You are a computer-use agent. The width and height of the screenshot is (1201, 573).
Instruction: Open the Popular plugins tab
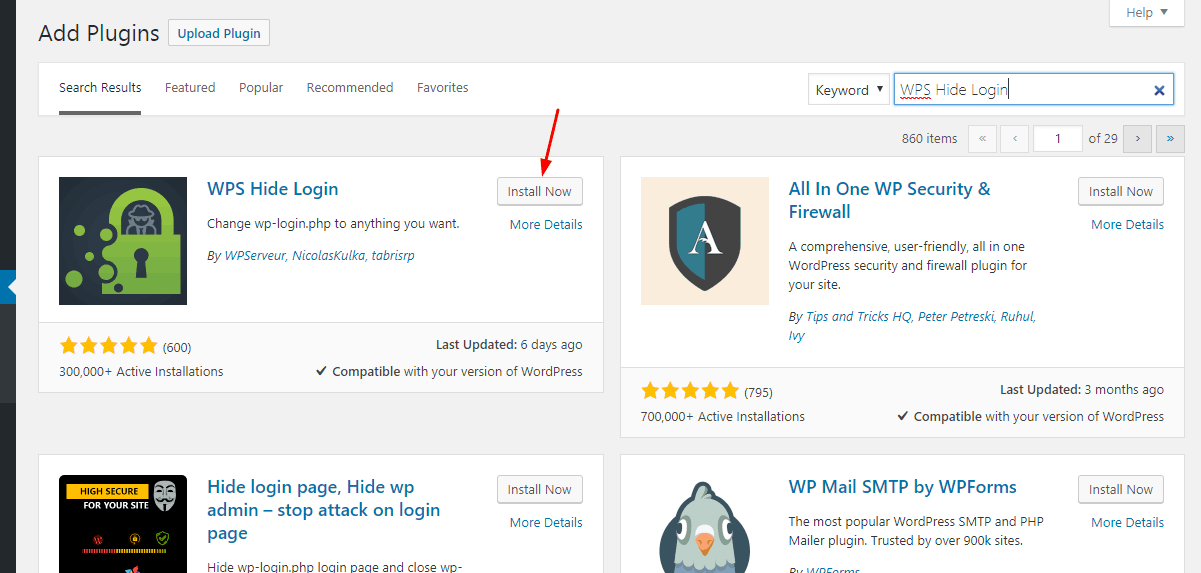(x=261, y=88)
